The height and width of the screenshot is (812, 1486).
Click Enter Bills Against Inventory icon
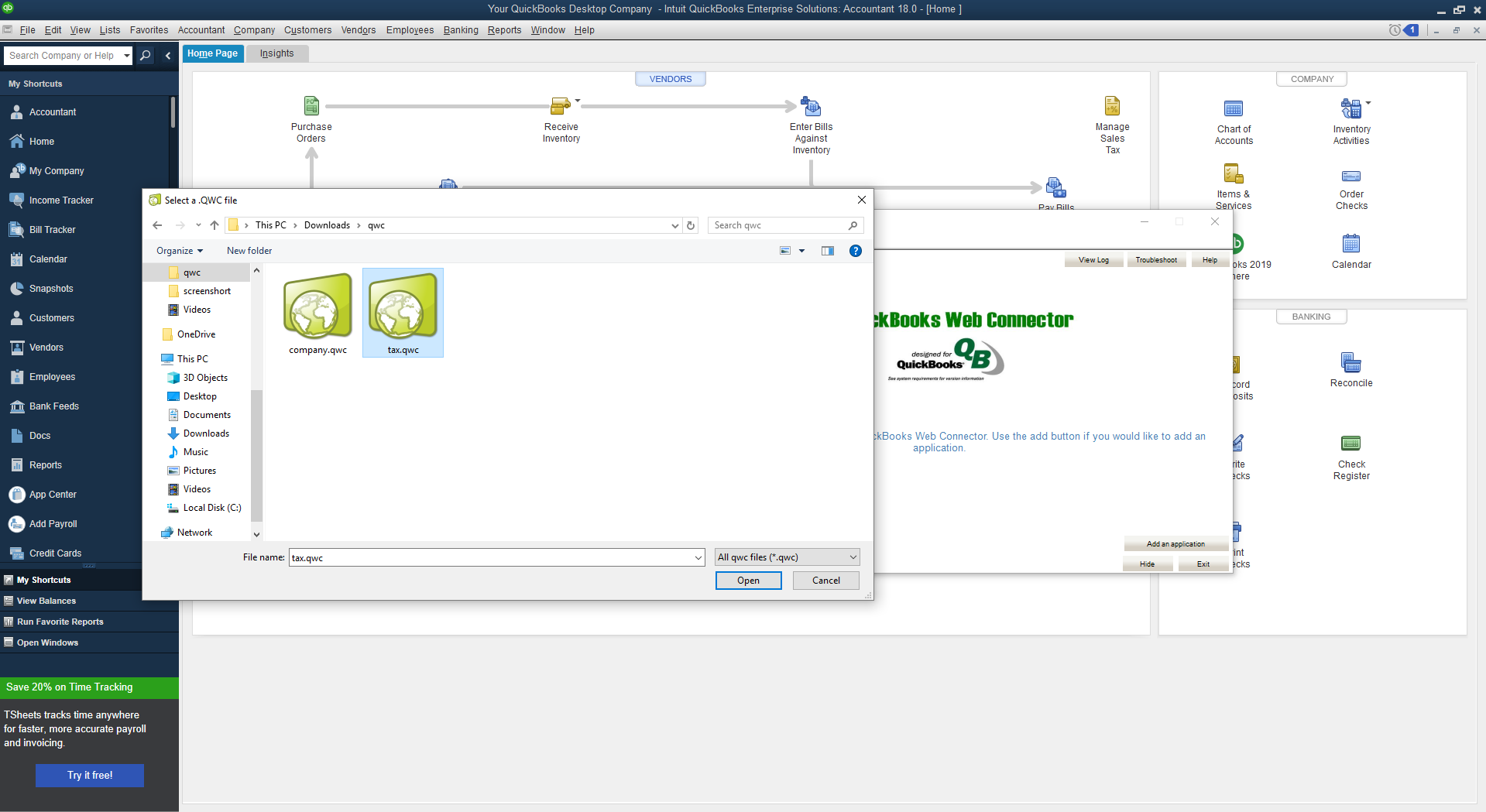811,106
